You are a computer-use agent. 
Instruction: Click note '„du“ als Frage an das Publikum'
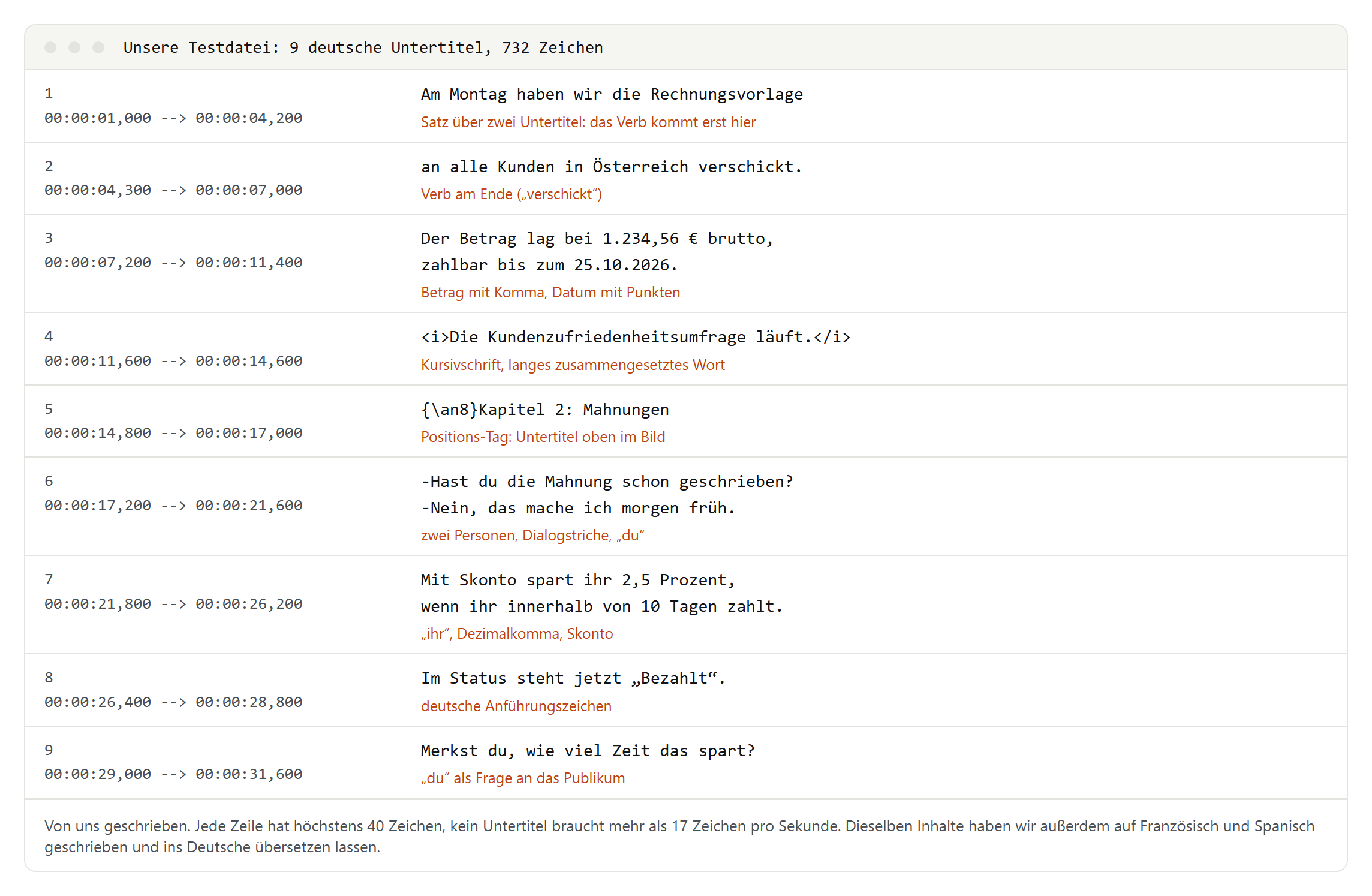point(523,778)
